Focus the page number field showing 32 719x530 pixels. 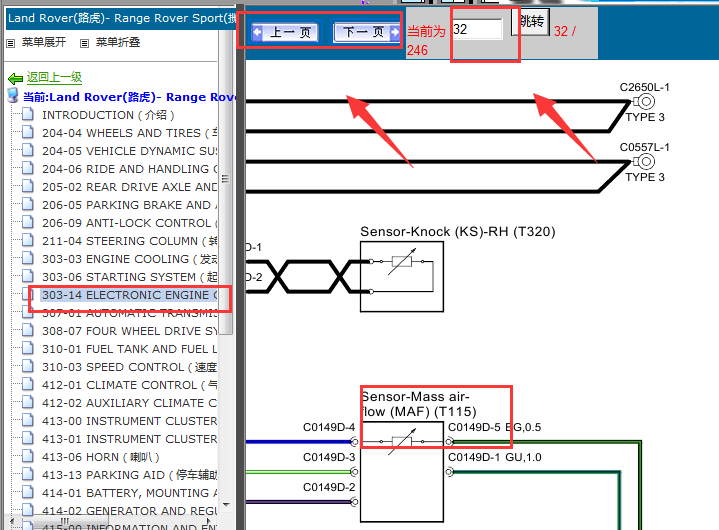click(x=477, y=29)
